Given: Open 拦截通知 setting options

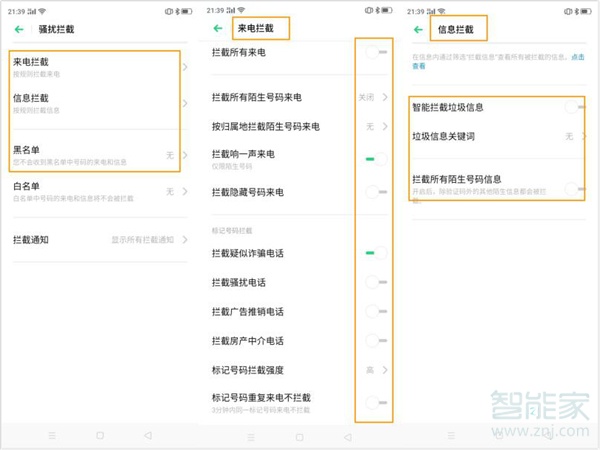Looking at the screenshot, I should (98, 240).
